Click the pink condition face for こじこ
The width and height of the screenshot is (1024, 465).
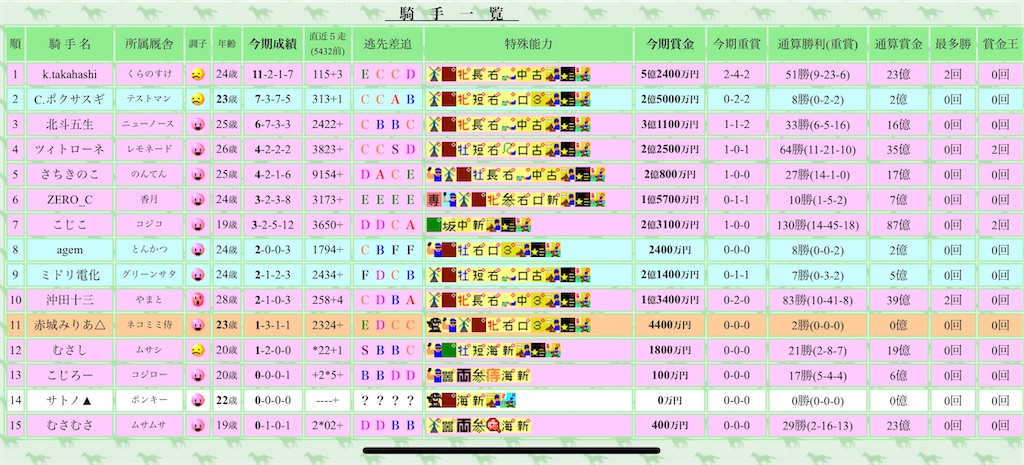click(197, 225)
